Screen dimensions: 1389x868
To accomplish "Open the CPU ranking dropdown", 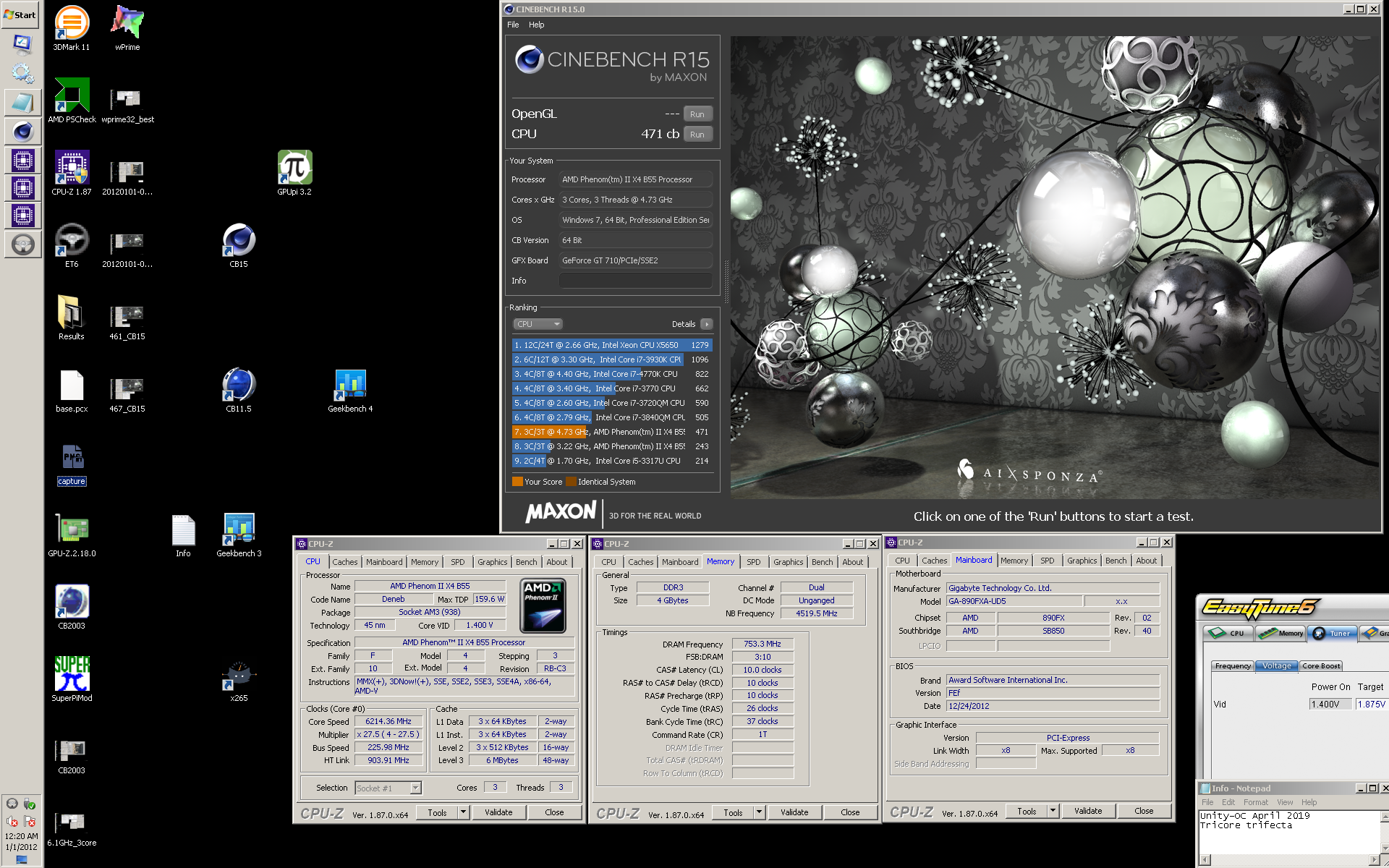I will (538, 324).
